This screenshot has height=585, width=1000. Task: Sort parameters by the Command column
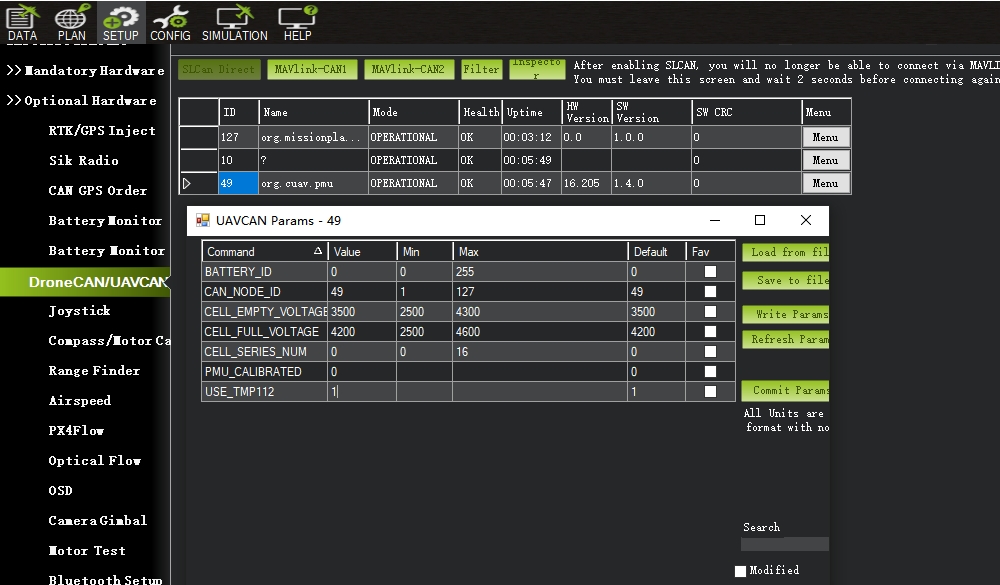265,251
